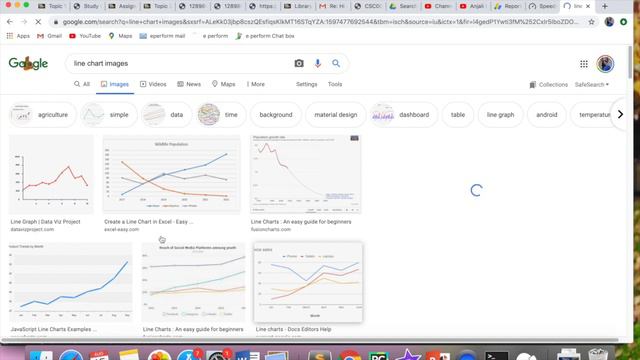Open Apps bookmark shortcut

point(18,36)
